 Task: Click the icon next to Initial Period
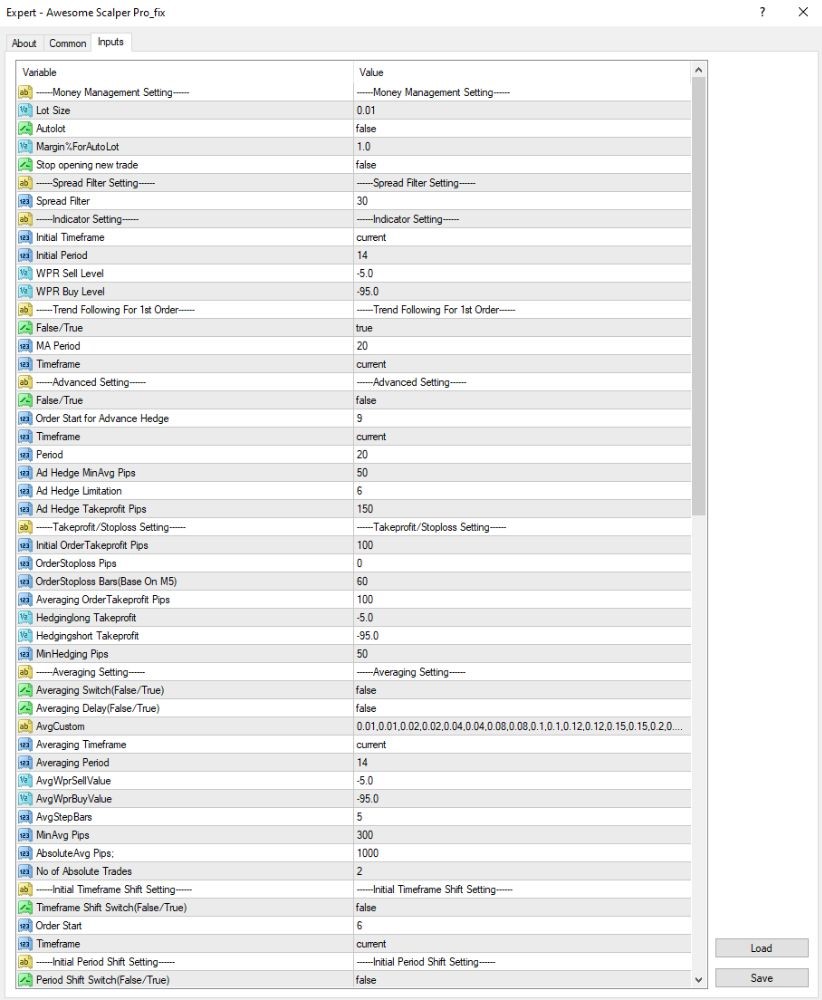[x=25, y=255]
